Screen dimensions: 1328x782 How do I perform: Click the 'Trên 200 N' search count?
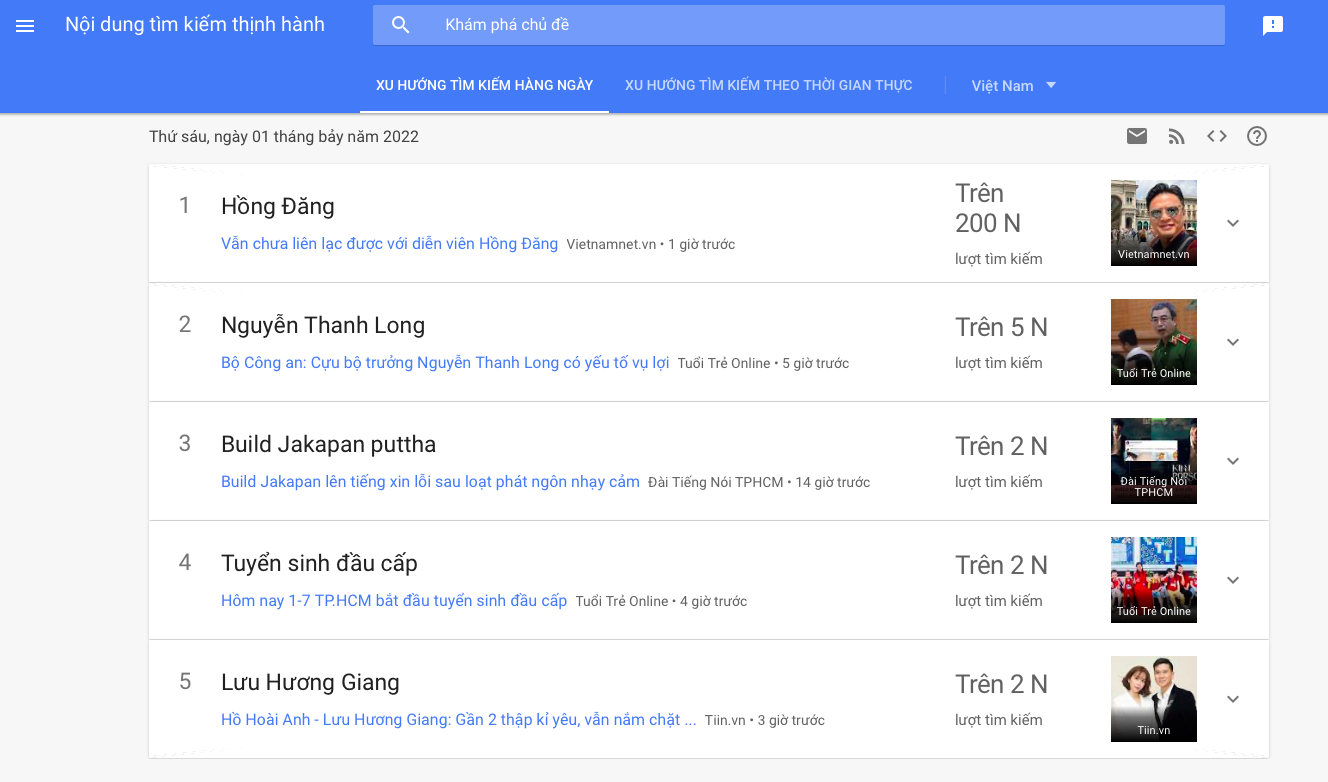coord(988,208)
